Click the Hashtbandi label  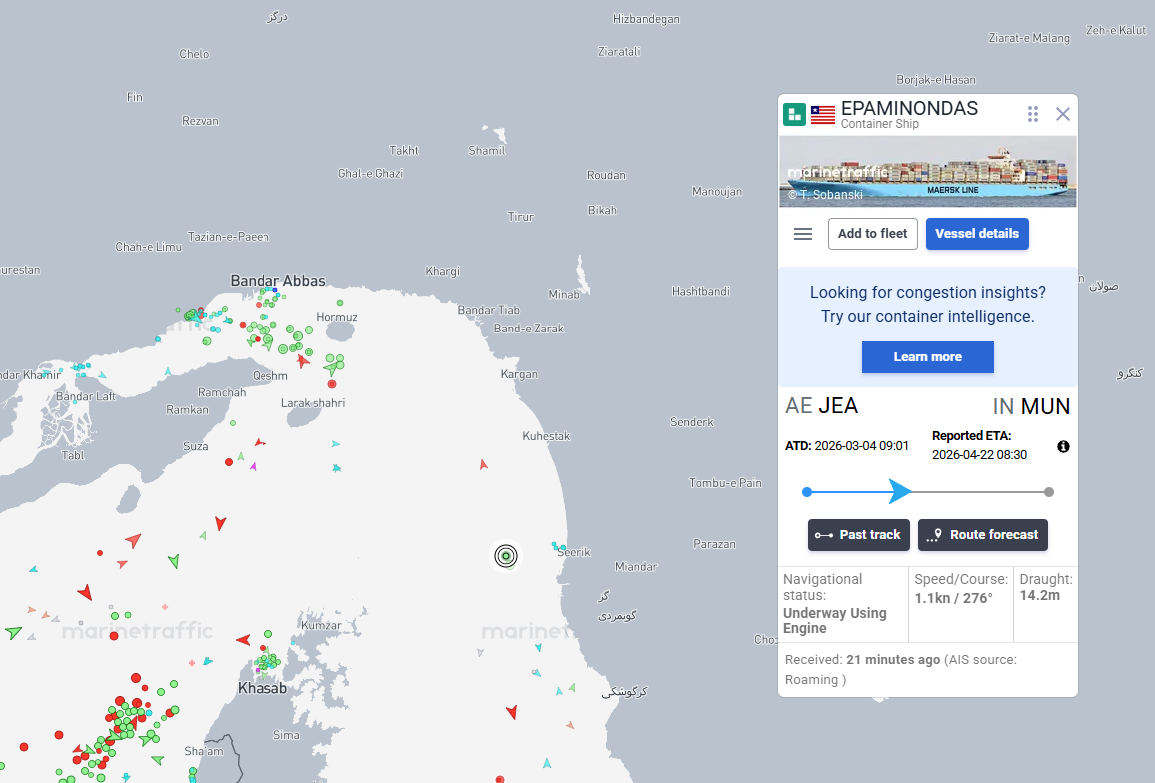[x=701, y=292]
